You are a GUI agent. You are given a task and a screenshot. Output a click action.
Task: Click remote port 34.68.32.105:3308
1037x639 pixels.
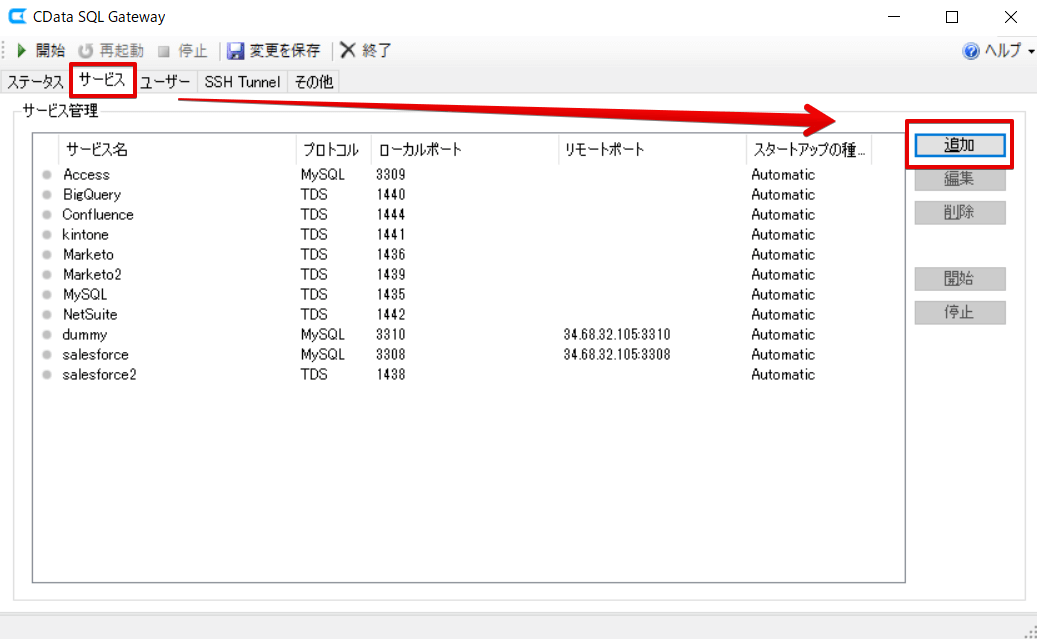(x=616, y=355)
